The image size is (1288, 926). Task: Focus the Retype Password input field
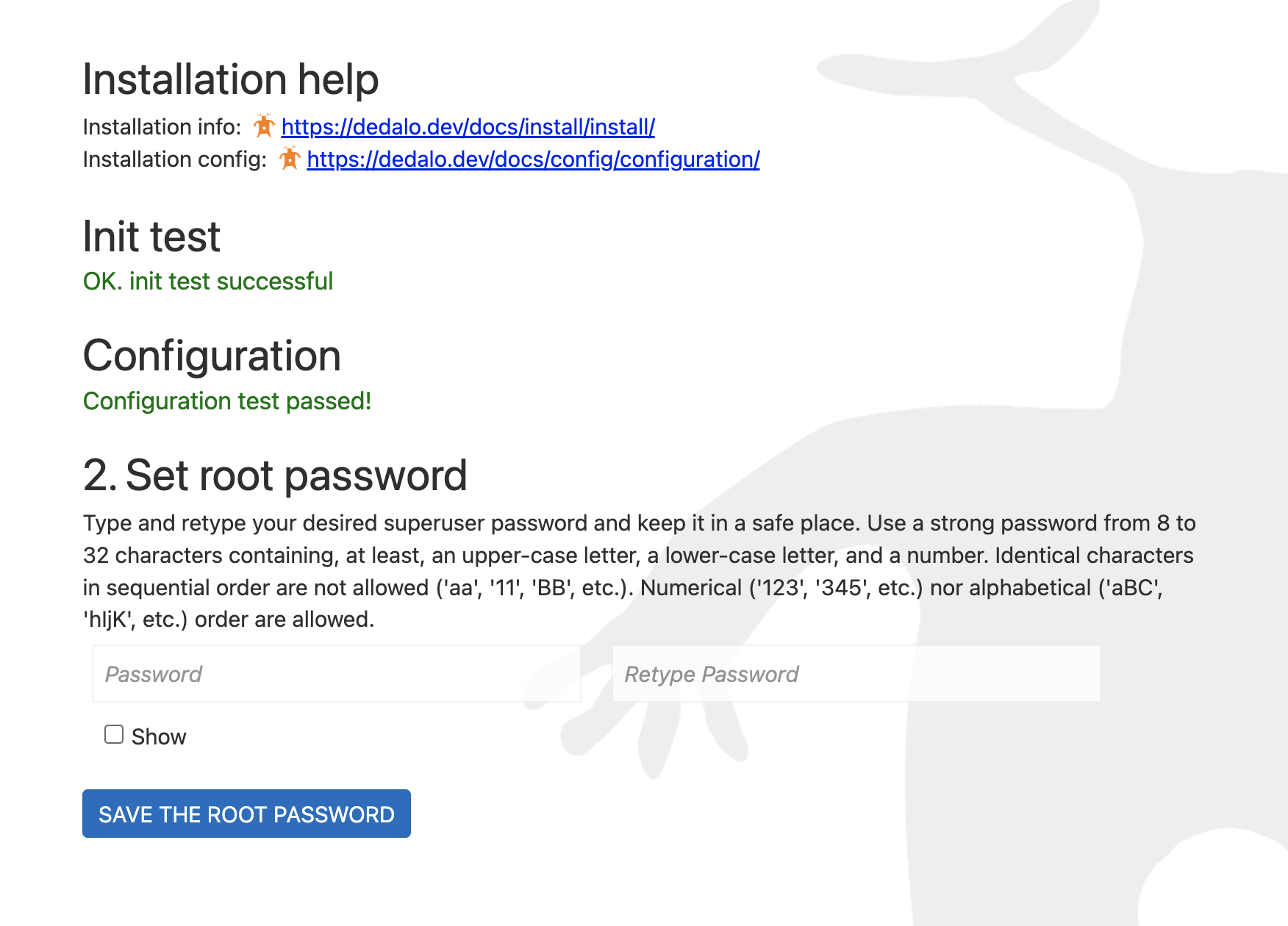[x=856, y=674]
